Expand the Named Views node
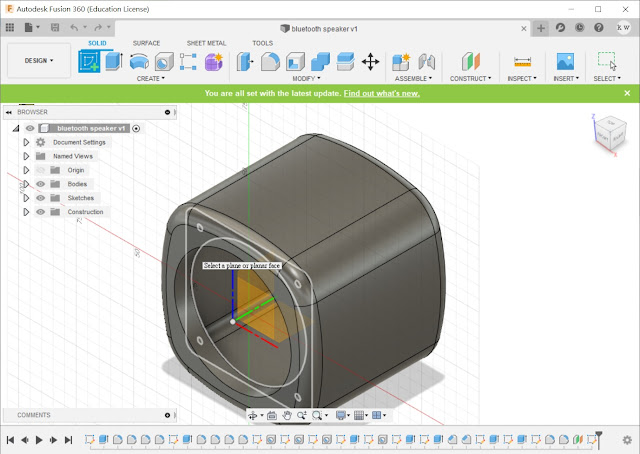The image size is (640, 454). tap(26, 156)
